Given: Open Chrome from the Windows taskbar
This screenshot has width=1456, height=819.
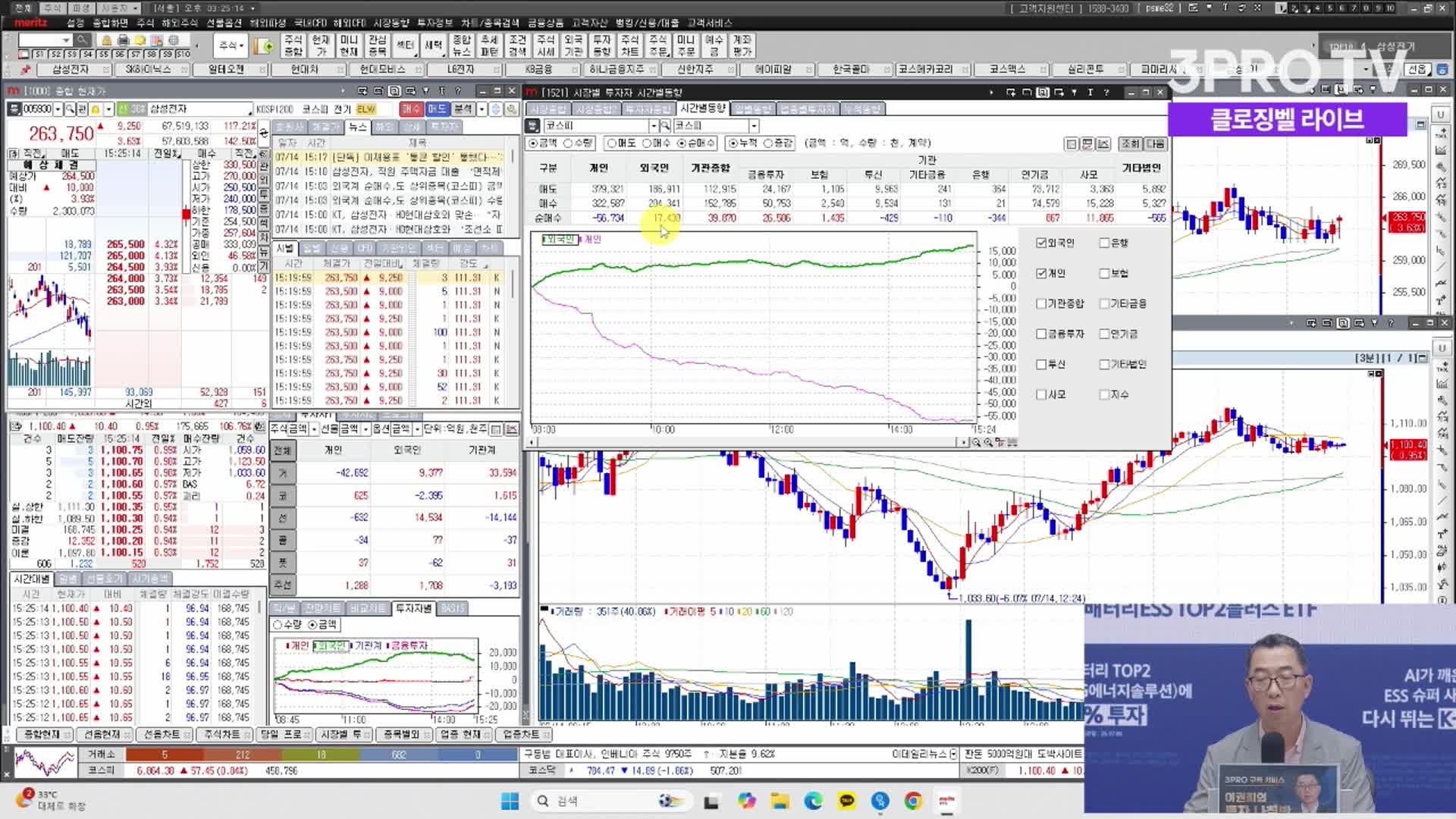Looking at the screenshot, I should [913, 801].
